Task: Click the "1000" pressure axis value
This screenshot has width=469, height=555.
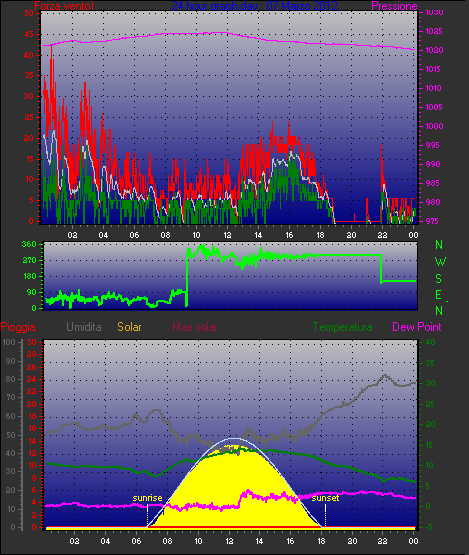Action: click(434, 126)
